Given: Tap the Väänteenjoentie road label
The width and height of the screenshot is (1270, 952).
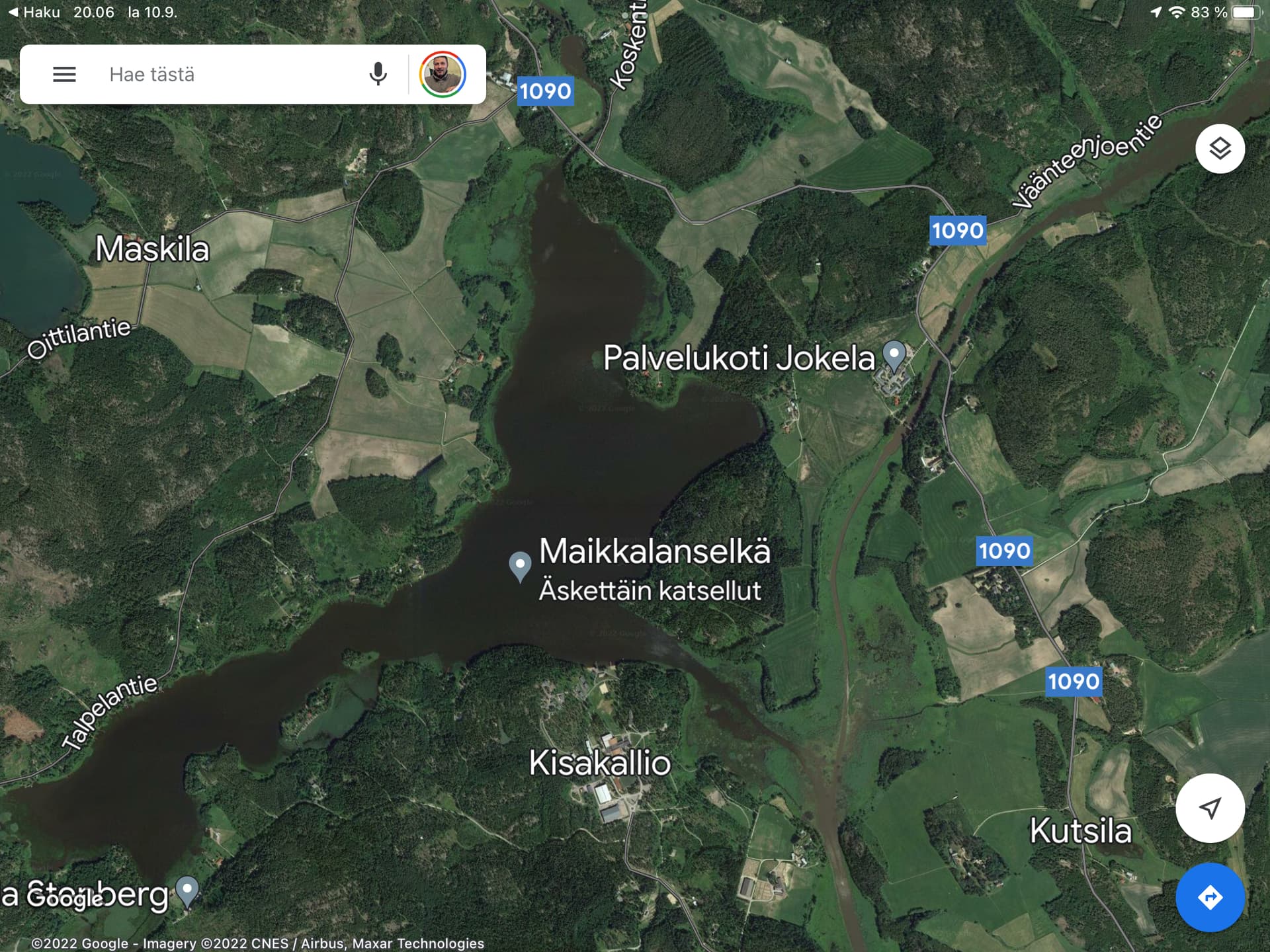Looking at the screenshot, I should click(1087, 161).
